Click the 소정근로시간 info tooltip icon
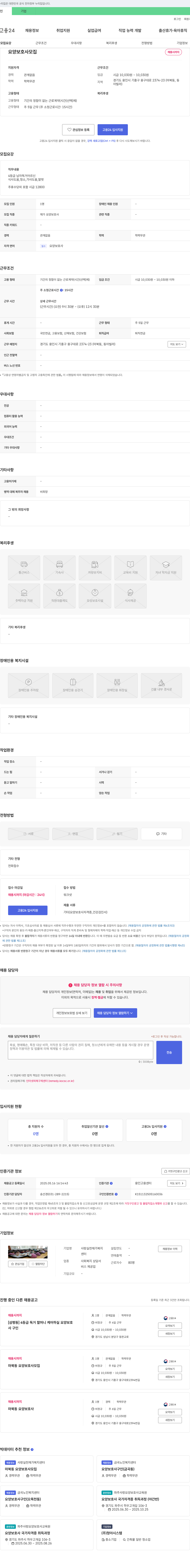This screenshot has height=1568, width=190. coord(62,290)
